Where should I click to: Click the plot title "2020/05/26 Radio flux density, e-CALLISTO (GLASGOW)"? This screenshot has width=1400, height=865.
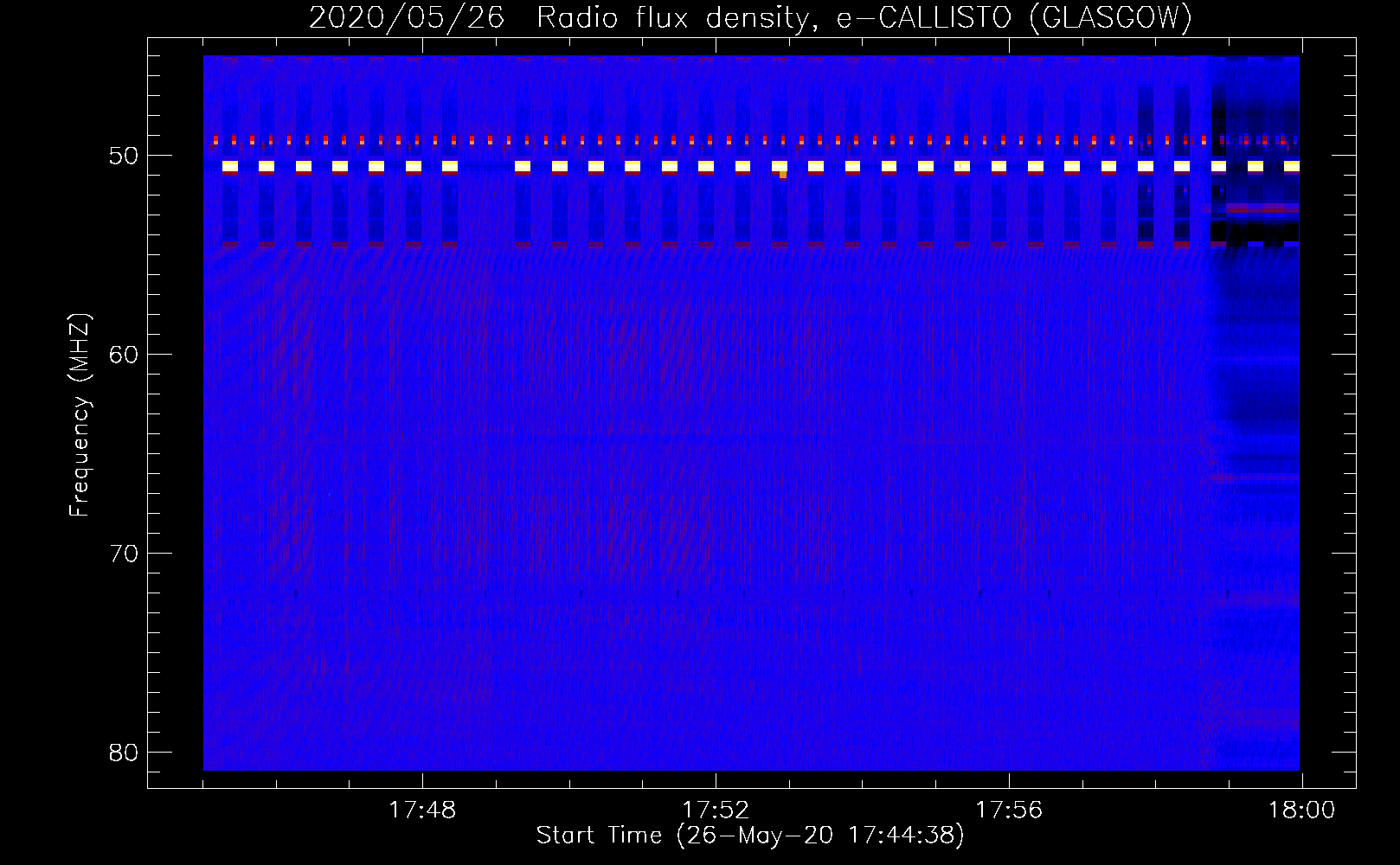750,18
